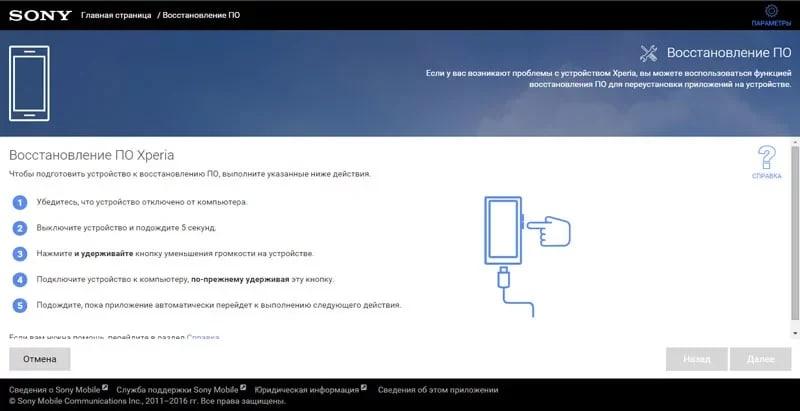Screen dimensions: 800x411
Task: Click the SONY logo
Action: (40, 15)
